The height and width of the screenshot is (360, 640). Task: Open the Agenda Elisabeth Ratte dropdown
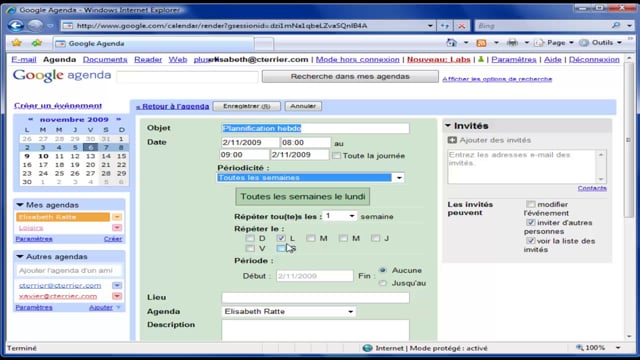tap(289, 311)
